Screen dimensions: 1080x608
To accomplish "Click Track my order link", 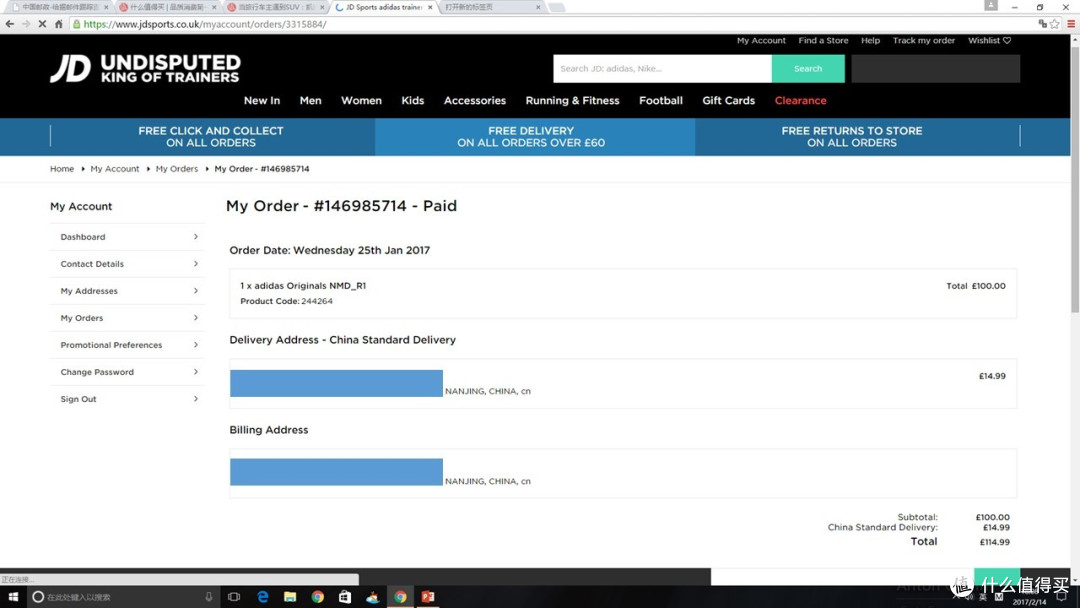I will [x=924, y=41].
